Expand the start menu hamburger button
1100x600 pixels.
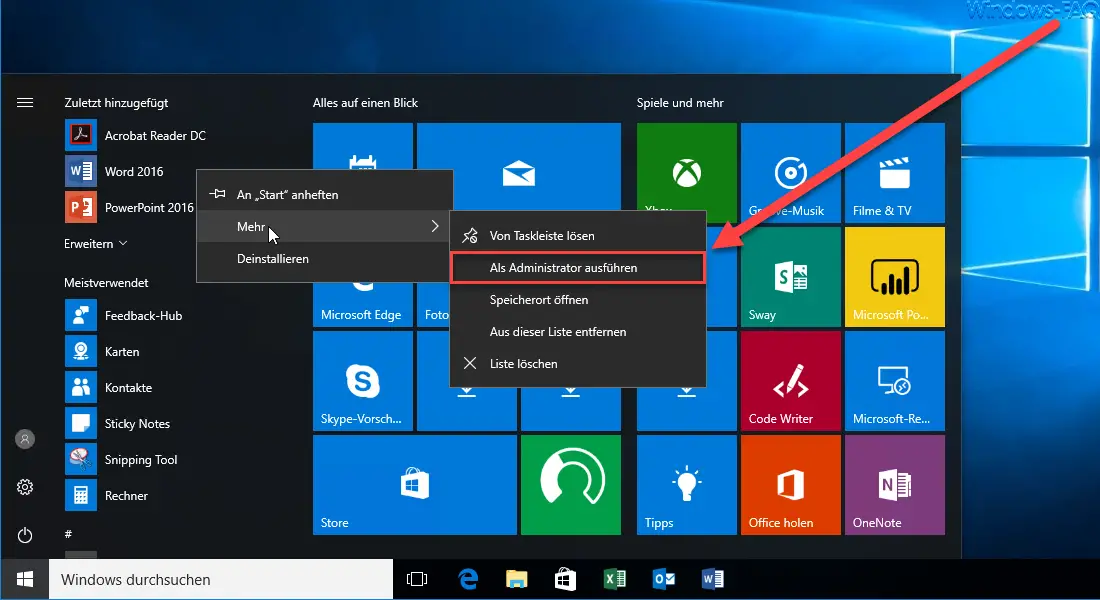pyautogui.click(x=25, y=102)
